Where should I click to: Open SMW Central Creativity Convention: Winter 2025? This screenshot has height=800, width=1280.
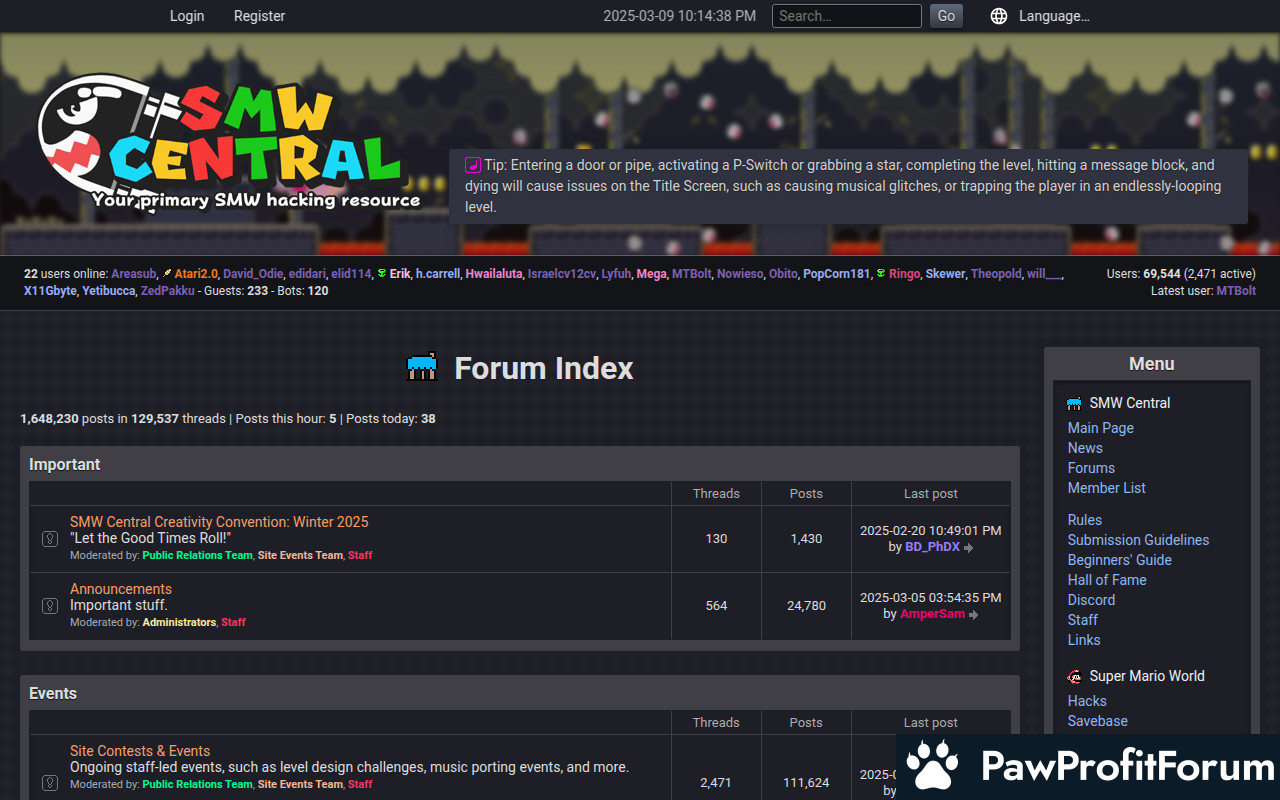(x=219, y=522)
